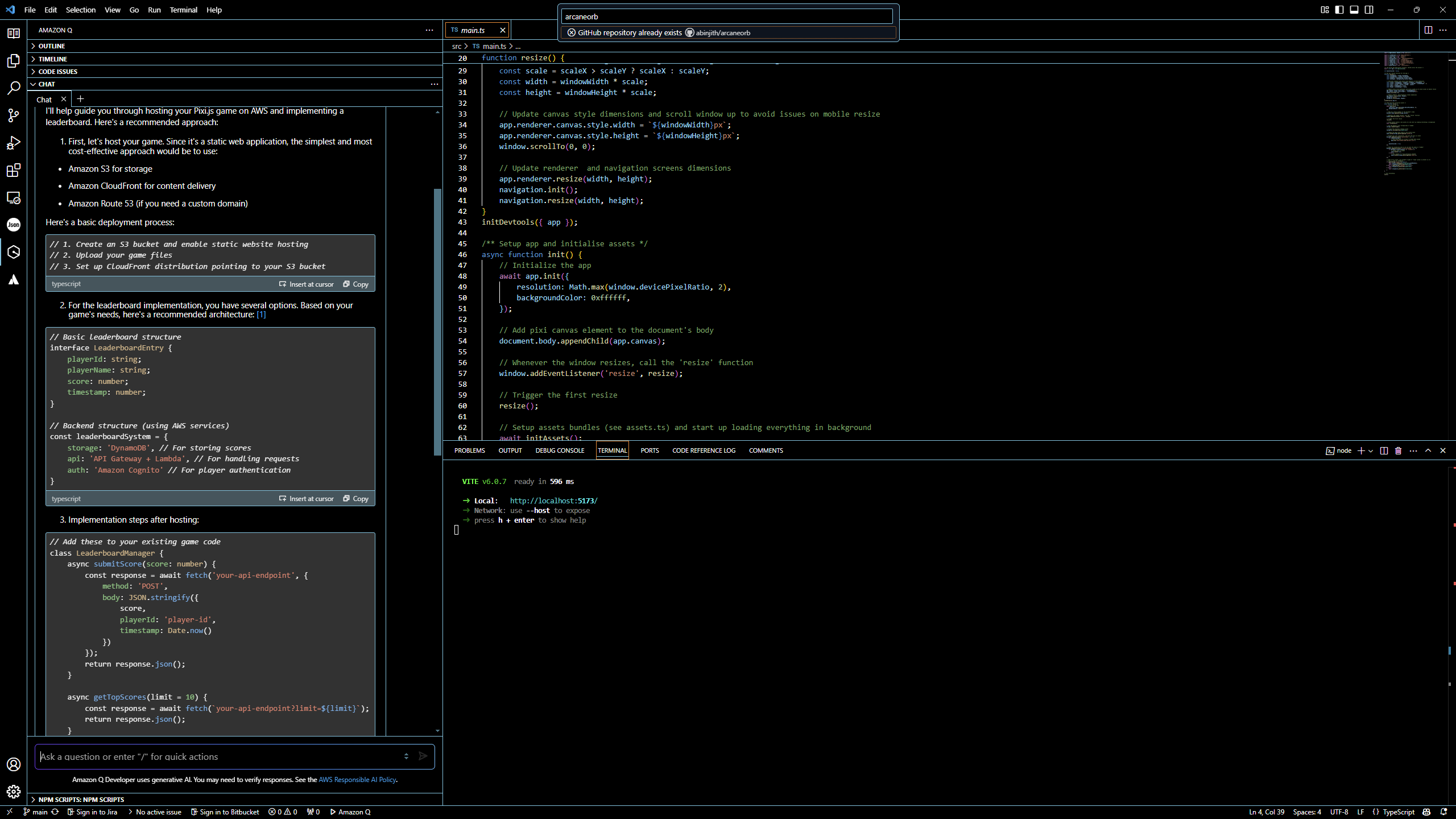This screenshot has width=1456, height=819.
Task: Open the Accounts icon
Action: click(14, 764)
